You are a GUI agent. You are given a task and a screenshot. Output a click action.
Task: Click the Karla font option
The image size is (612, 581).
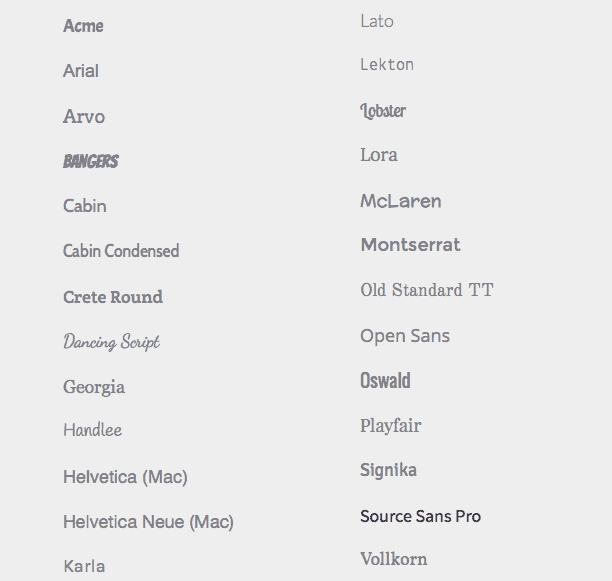(84, 566)
